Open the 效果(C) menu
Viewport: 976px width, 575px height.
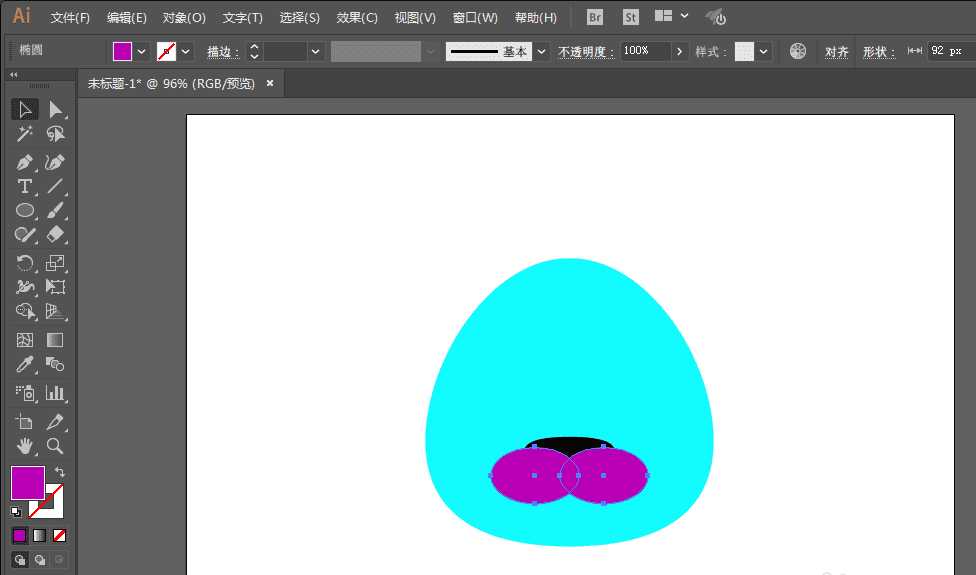(357, 18)
